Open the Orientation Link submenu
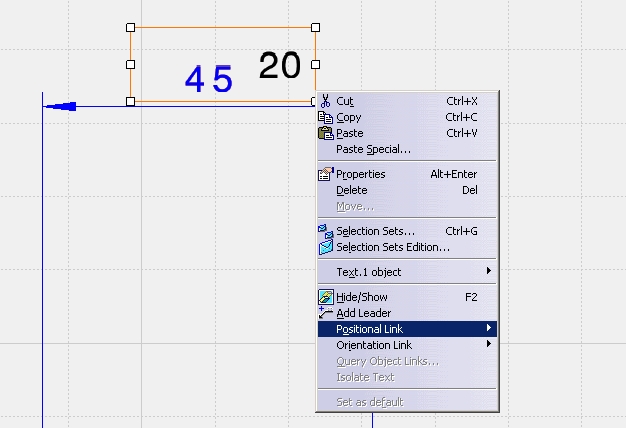626x428 pixels. coord(407,345)
